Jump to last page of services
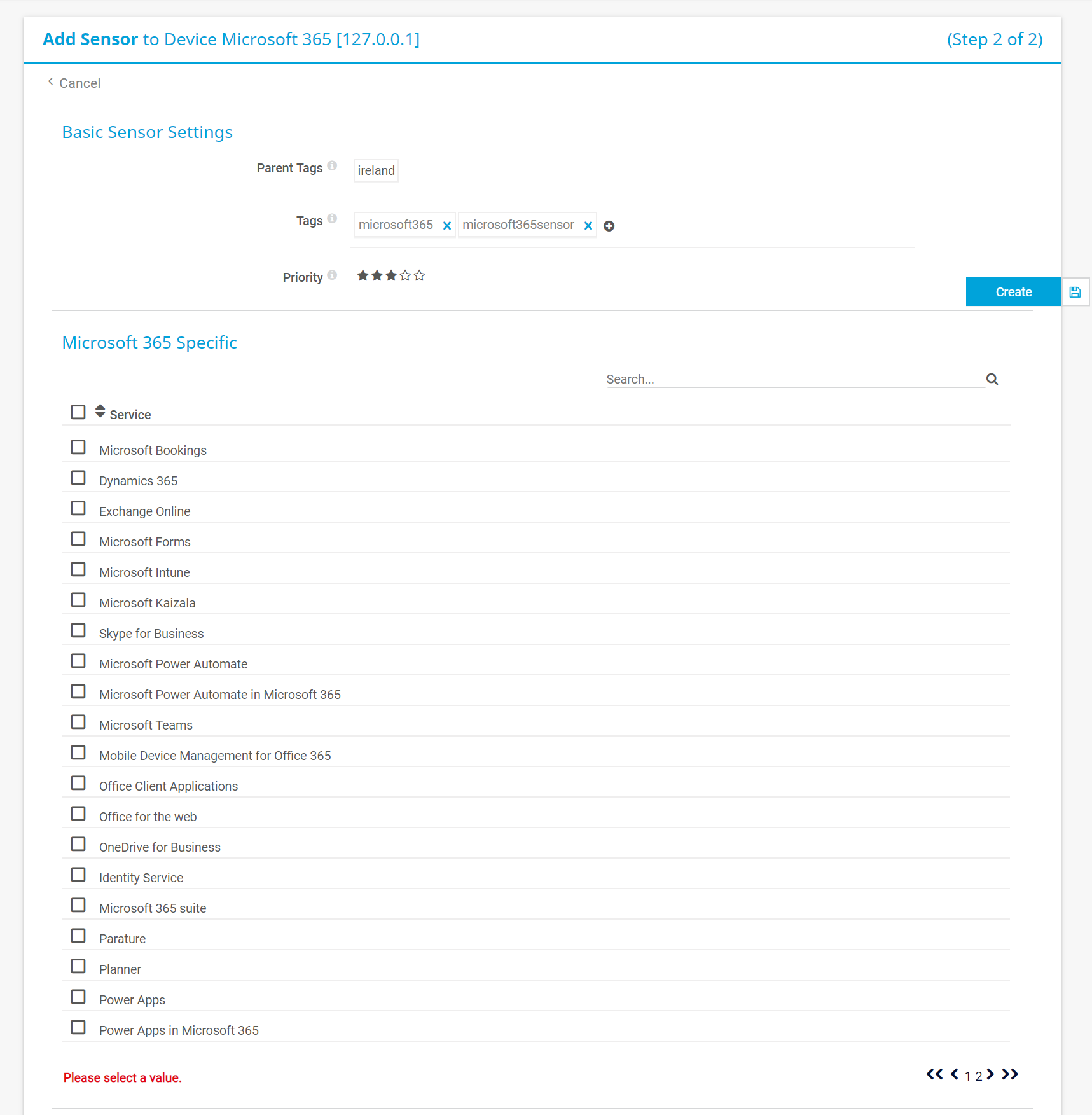This screenshot has height=1115, width=1092. pyautogui.click(x=1010, y=1074)
